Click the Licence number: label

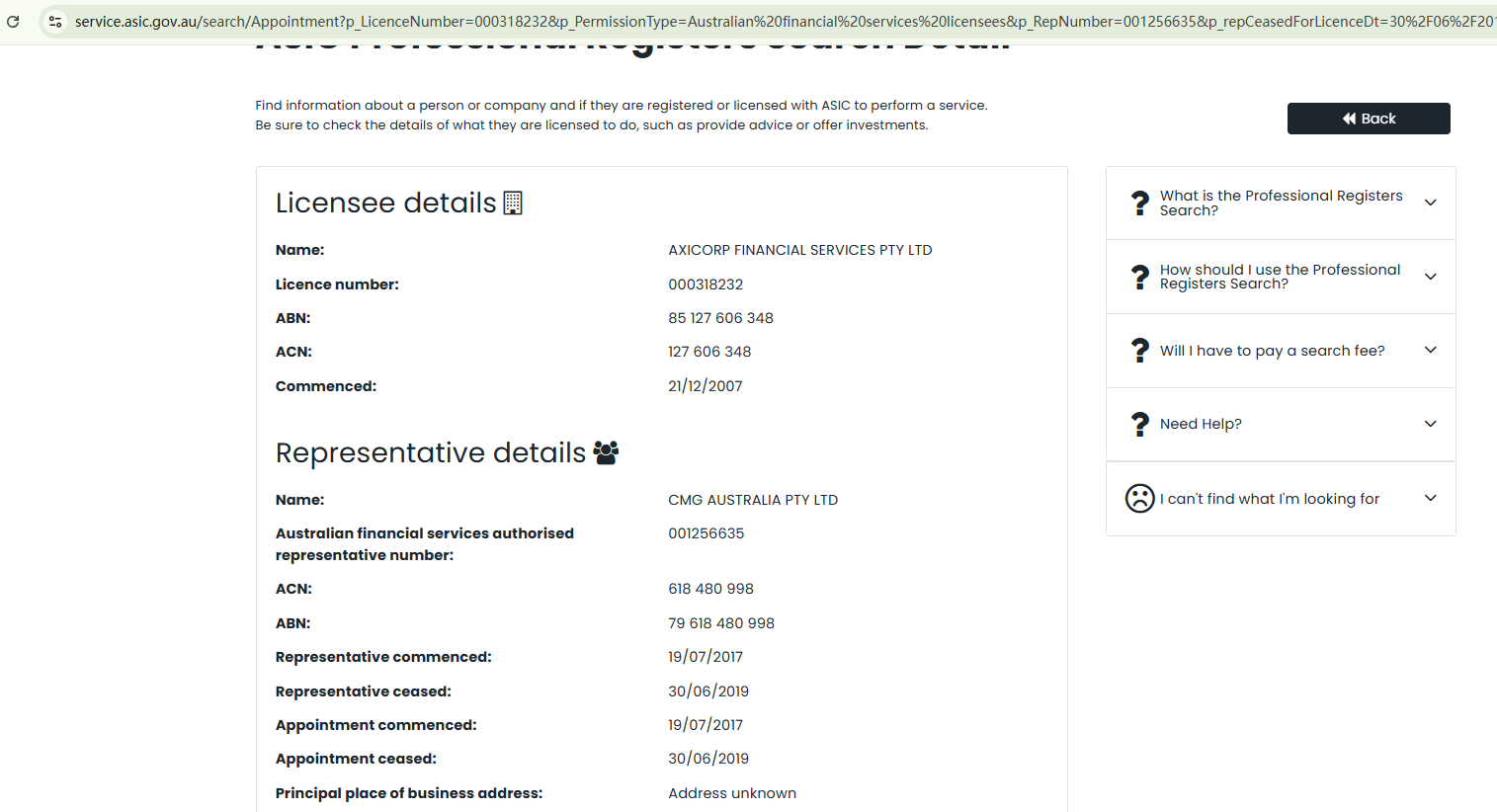point(337,284)
